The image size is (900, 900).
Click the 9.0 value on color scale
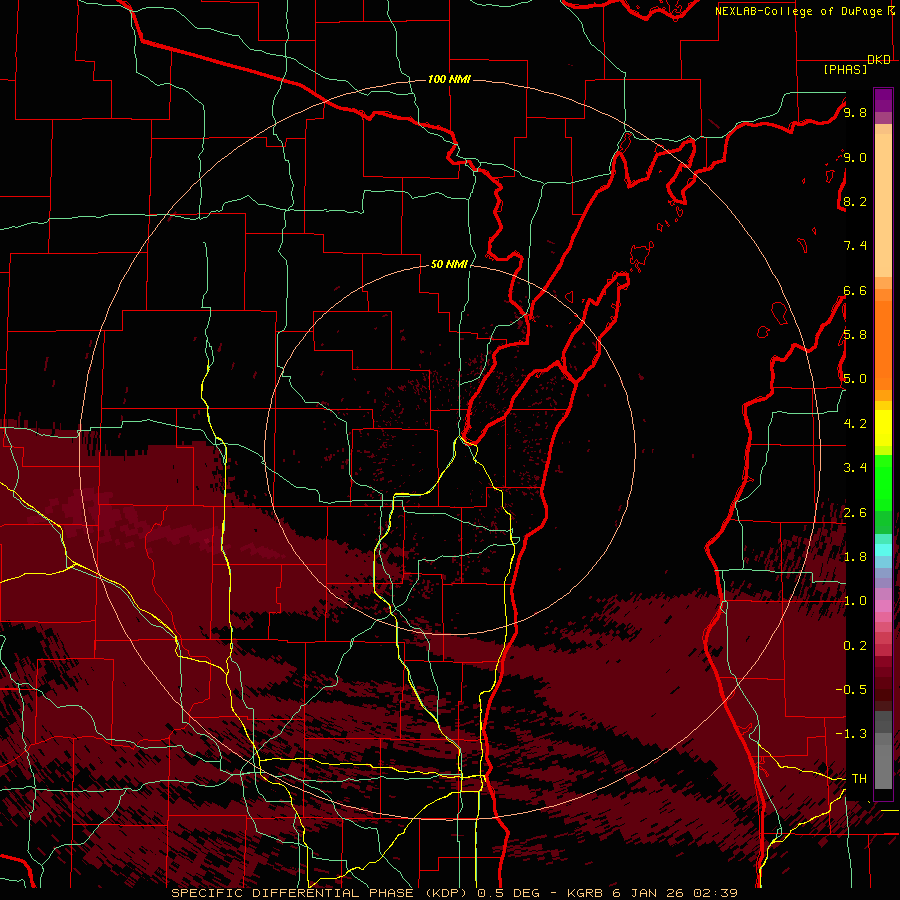[x=855, y=157]
